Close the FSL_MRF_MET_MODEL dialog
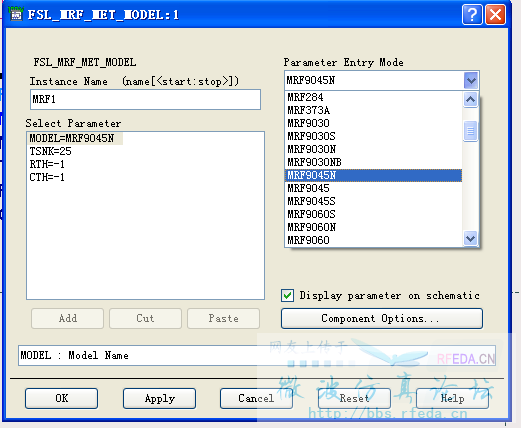Image resolution: width=521 pixels, height=428 pixels. click(495, 15)
